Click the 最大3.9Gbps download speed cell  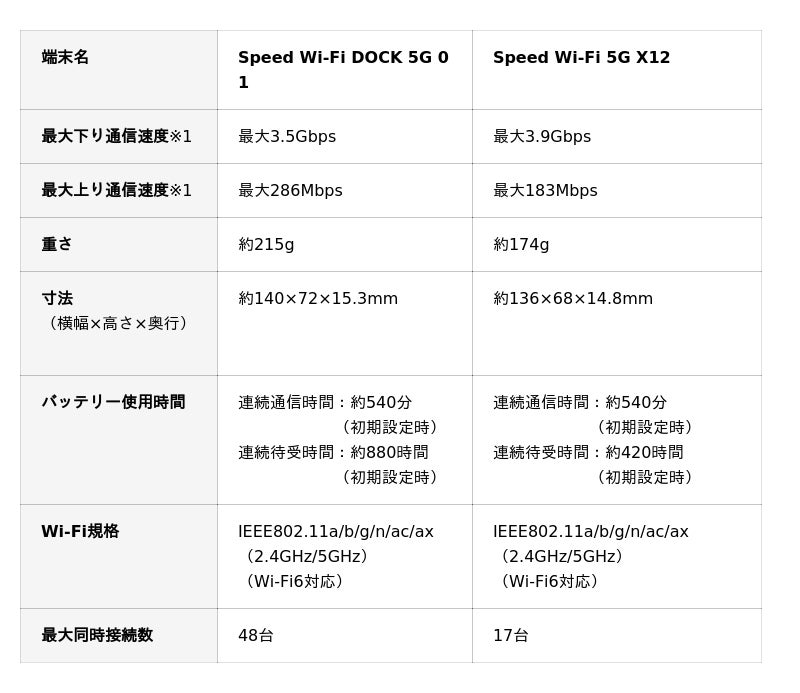tap(542, 137)
